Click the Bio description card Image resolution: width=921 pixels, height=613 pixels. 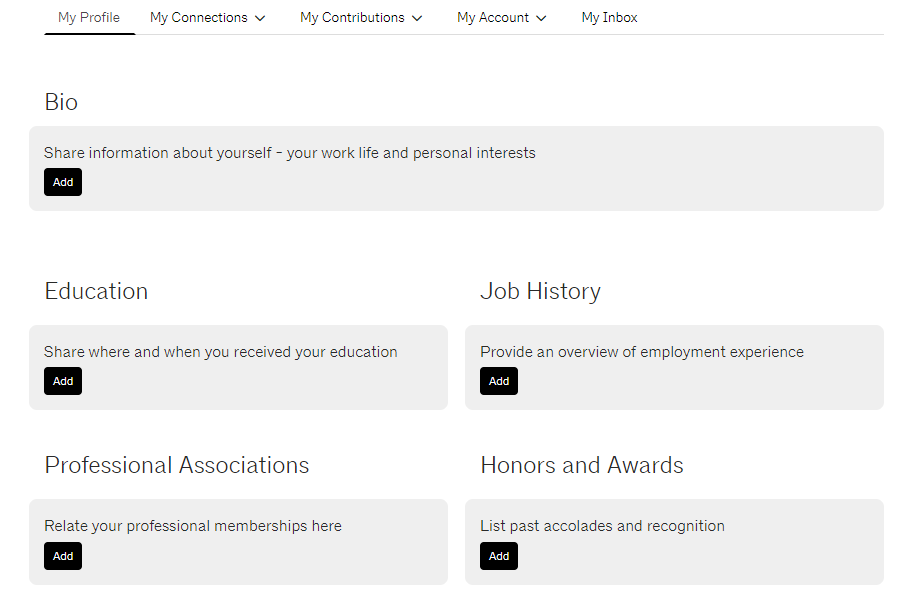290,152
